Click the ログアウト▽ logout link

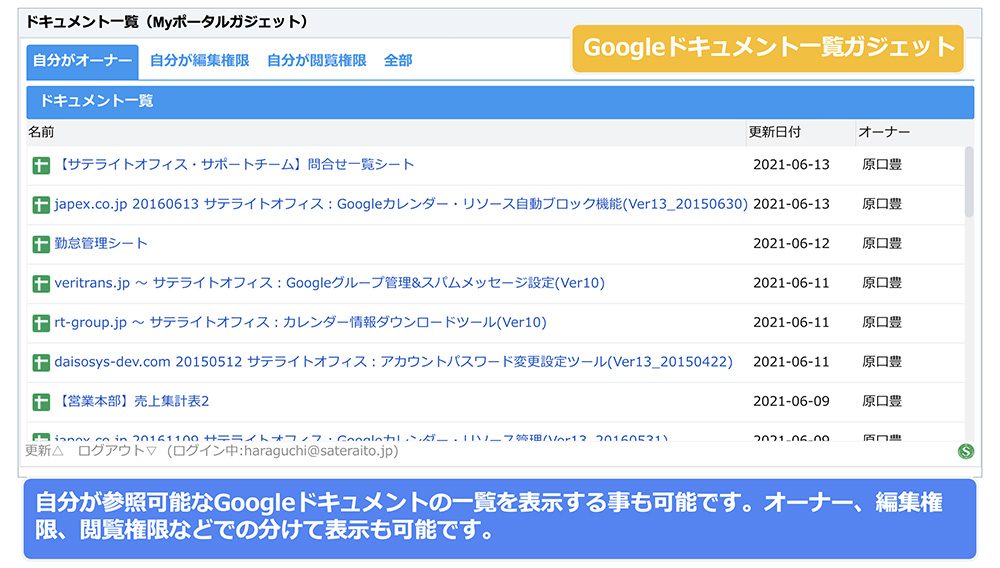coord(117,451)
